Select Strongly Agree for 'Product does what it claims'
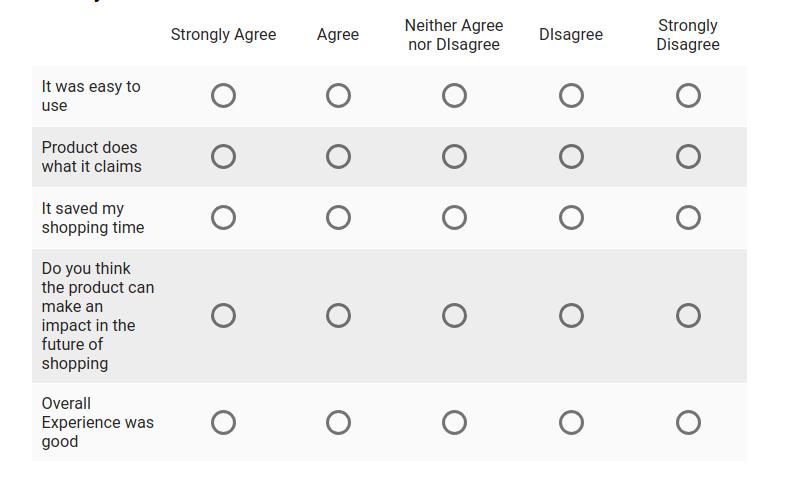This screenshot has width=788, height=494. pyautogui.click(x=223, y=156)
